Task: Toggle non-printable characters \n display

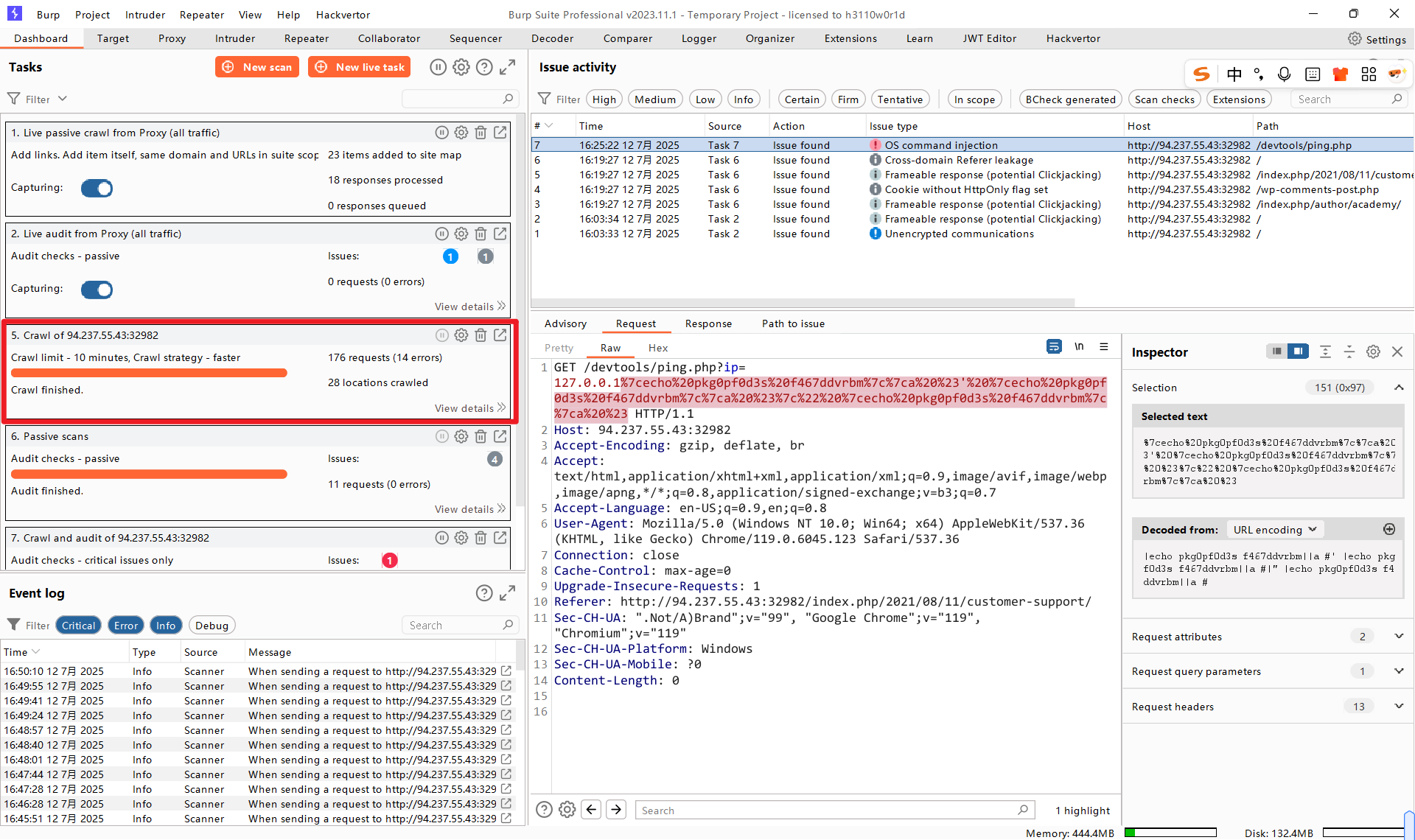Action: tap(1079, 347)
